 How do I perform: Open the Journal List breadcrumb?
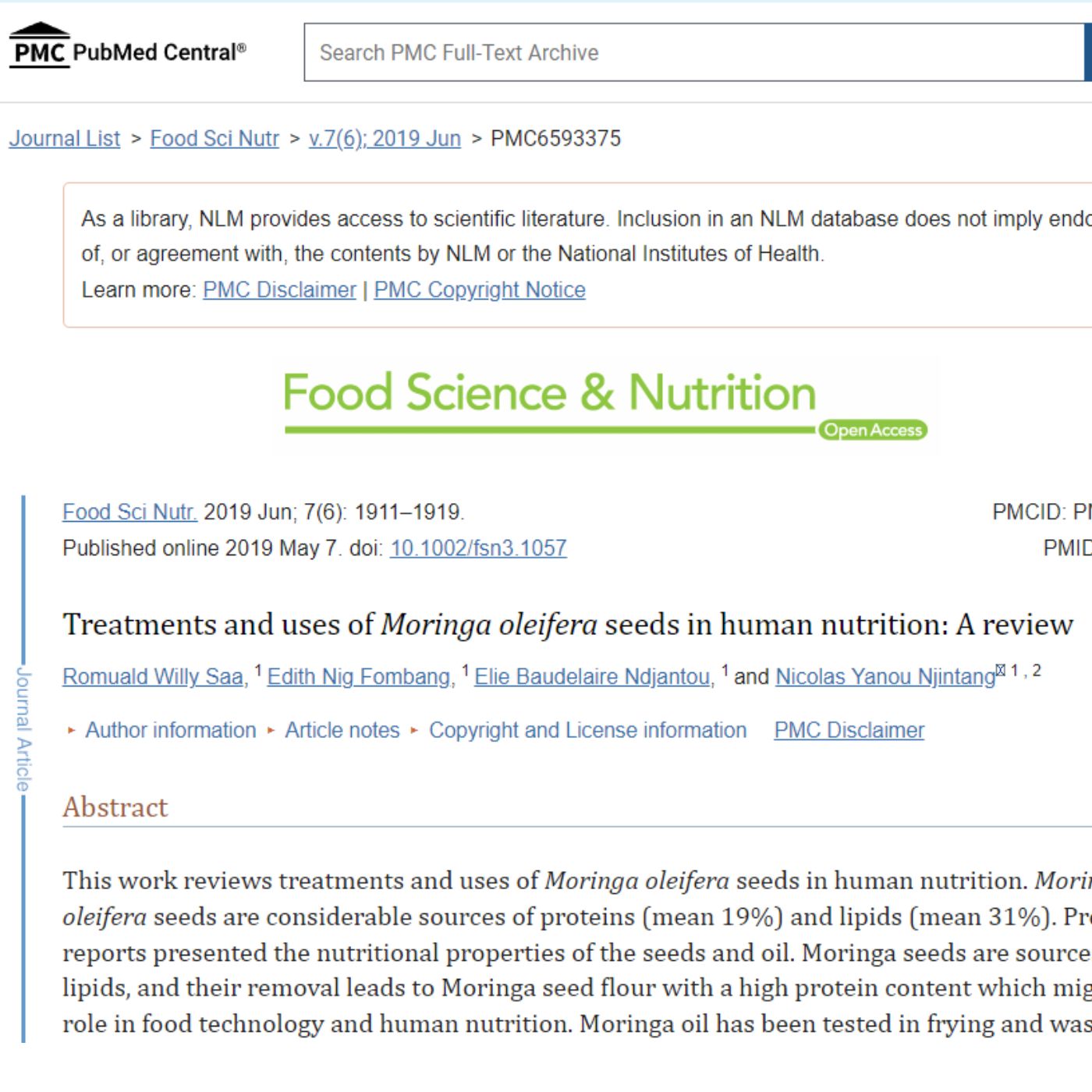point(65,139)
